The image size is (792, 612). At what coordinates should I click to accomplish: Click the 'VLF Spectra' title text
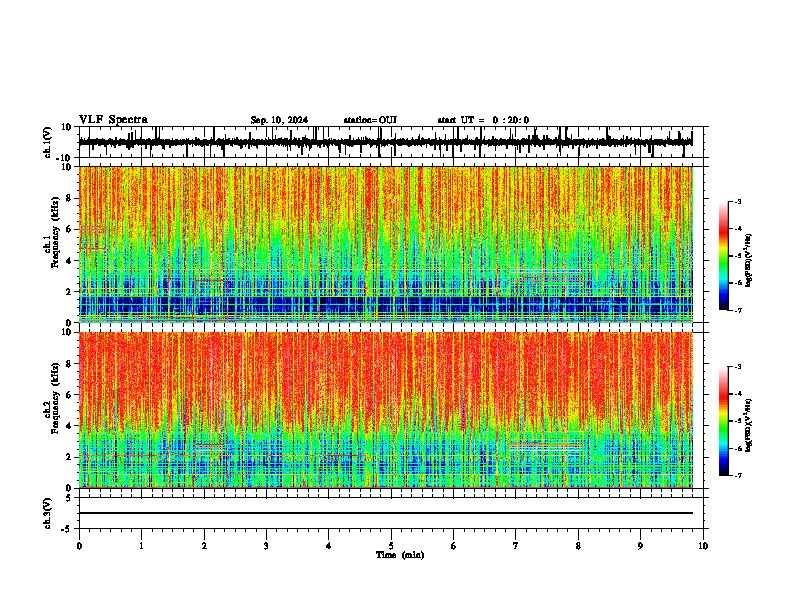pyautogui.click(x=113, y=120)
